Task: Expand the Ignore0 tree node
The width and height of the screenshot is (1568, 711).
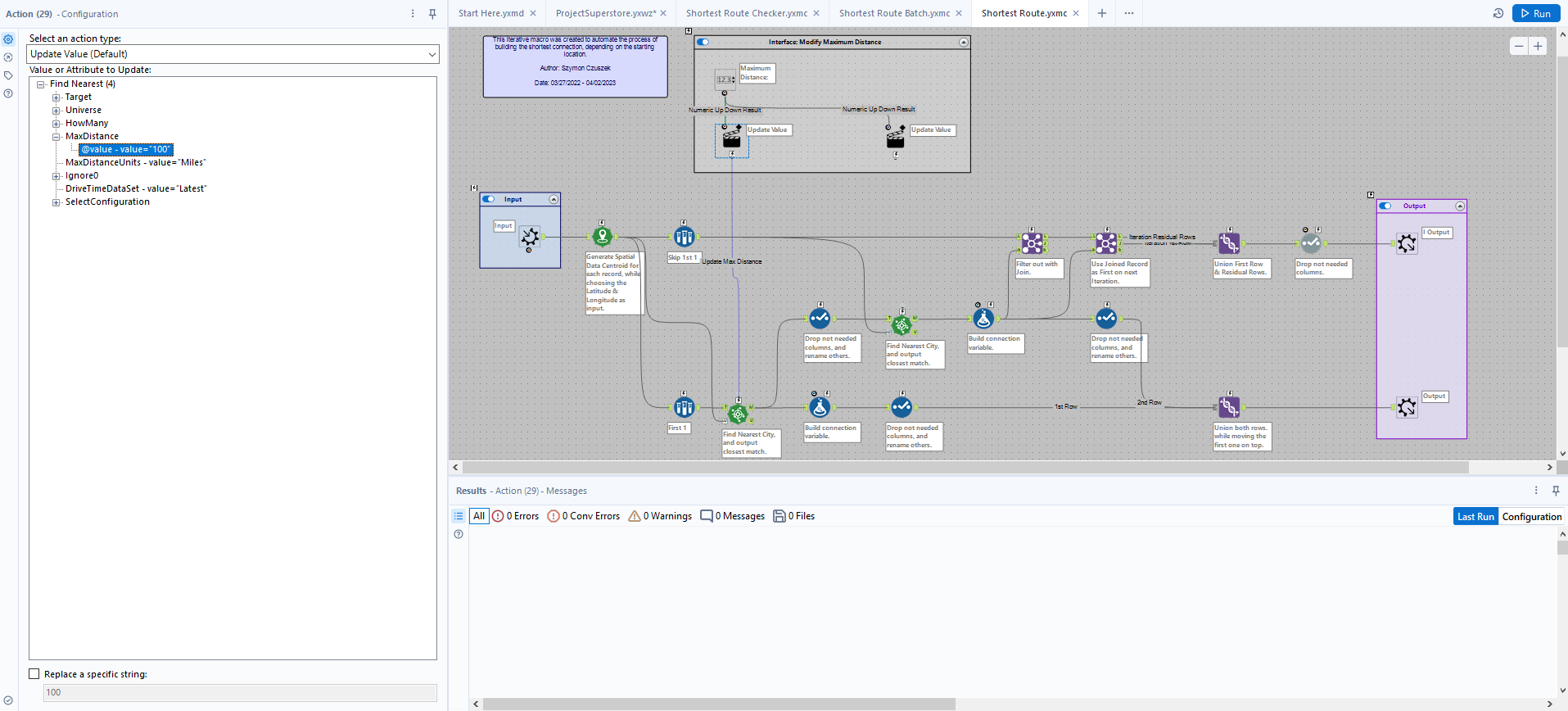Action: [56, 175]
